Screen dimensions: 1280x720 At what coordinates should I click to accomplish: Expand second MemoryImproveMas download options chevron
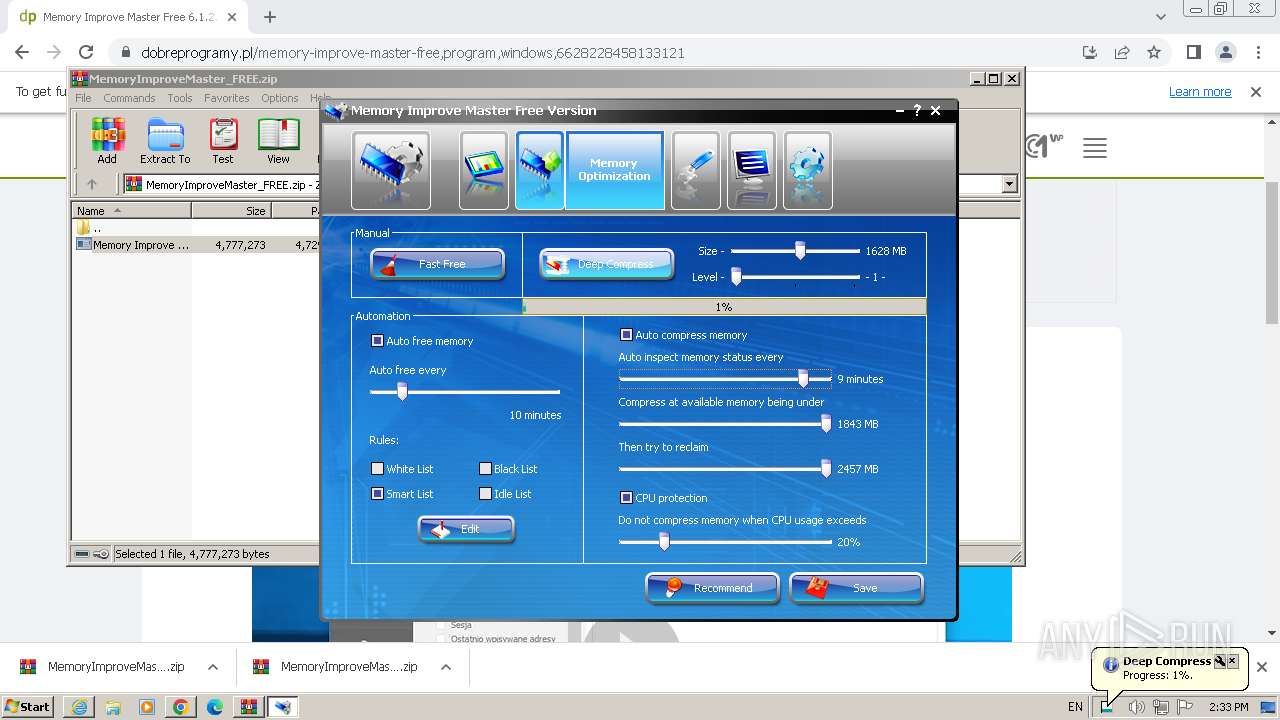click(x=446, y=667)
